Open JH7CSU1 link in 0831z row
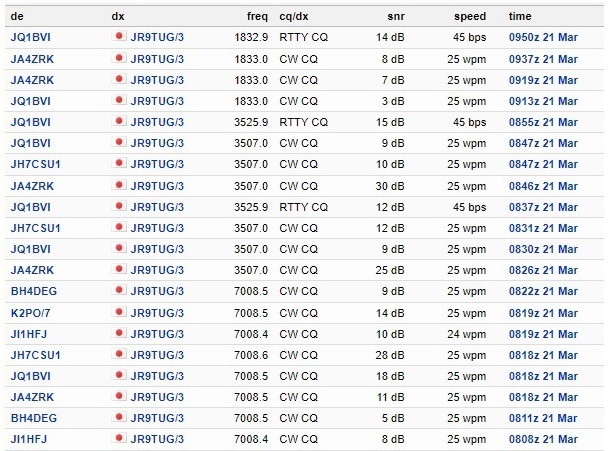 35,228
